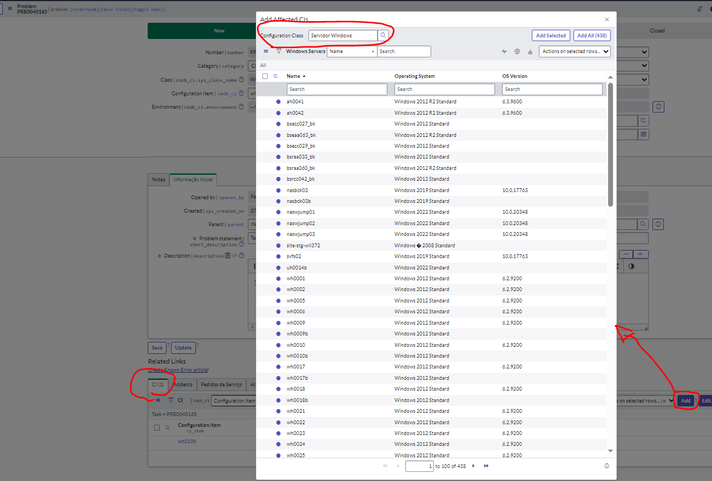Open Configuration Item dropdown in CI list
The image size is (712, 481).
click(234, 401)
